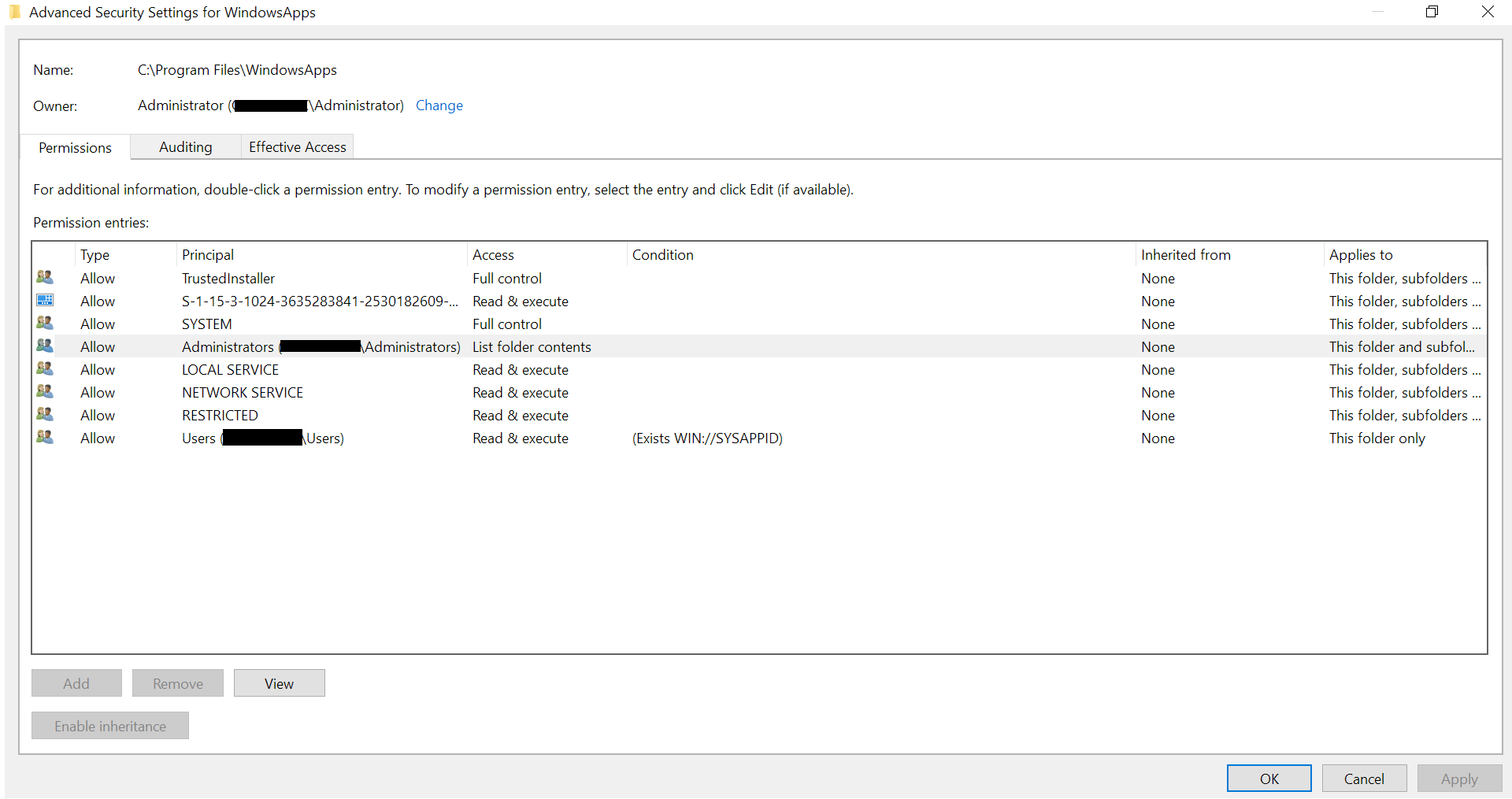The width and height of the screenshot is (1512, 799).
Task: Confirm with the OK button
Action: tap(1269, 779)
